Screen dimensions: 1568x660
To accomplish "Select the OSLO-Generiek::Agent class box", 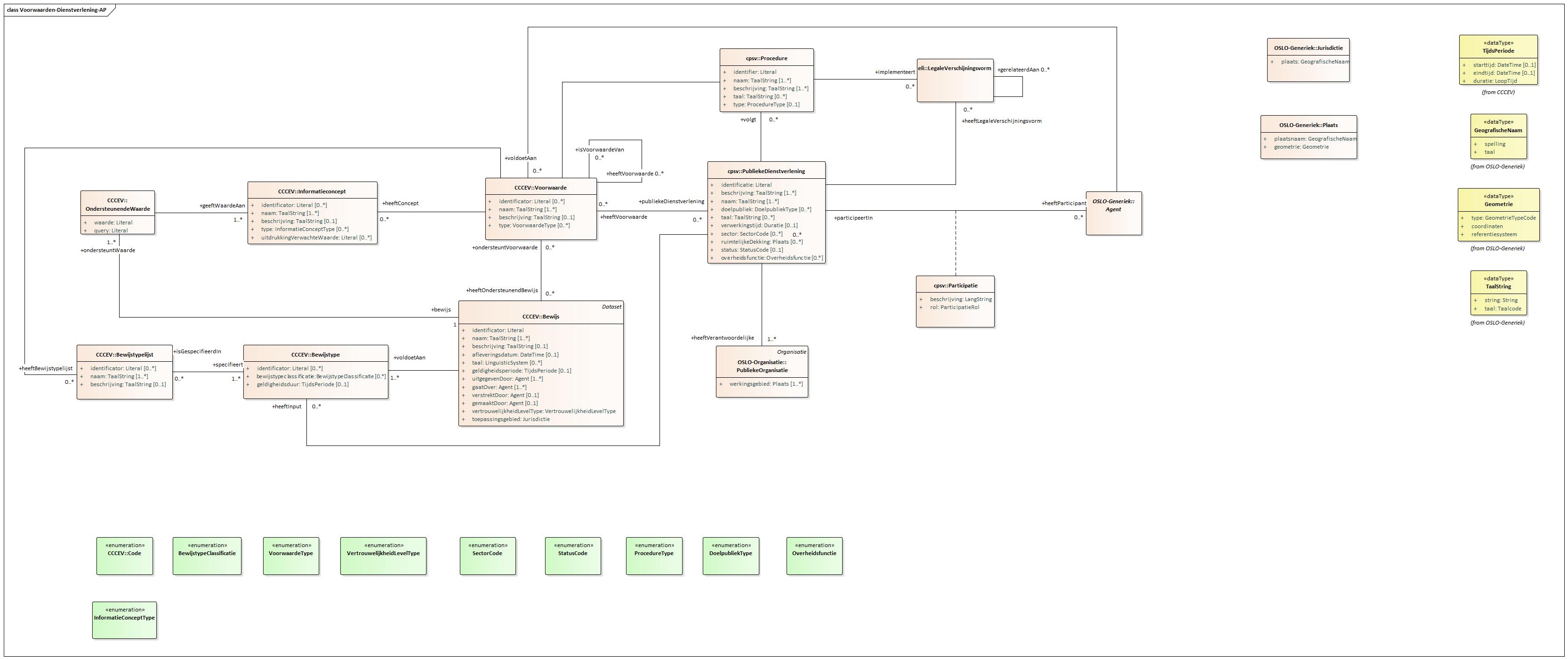I will [x=1113, y=214].
